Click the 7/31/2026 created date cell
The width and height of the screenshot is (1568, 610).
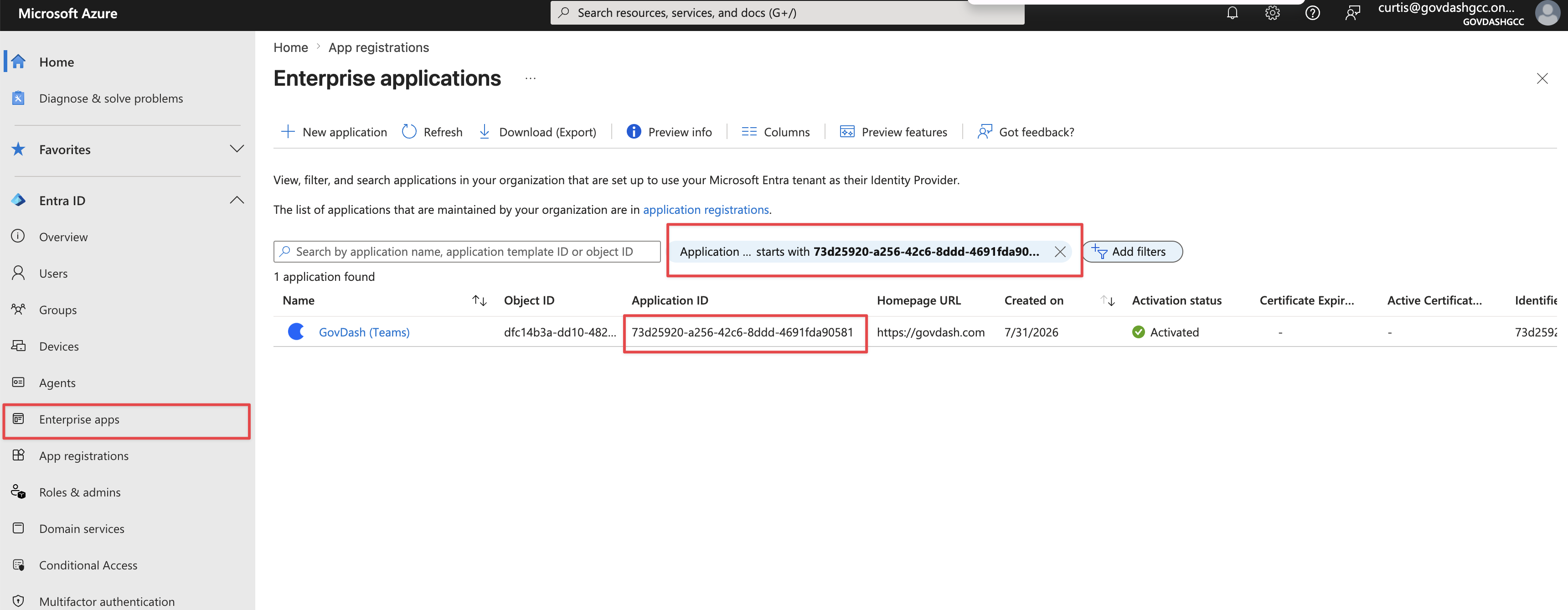[x=1031, y=332]
